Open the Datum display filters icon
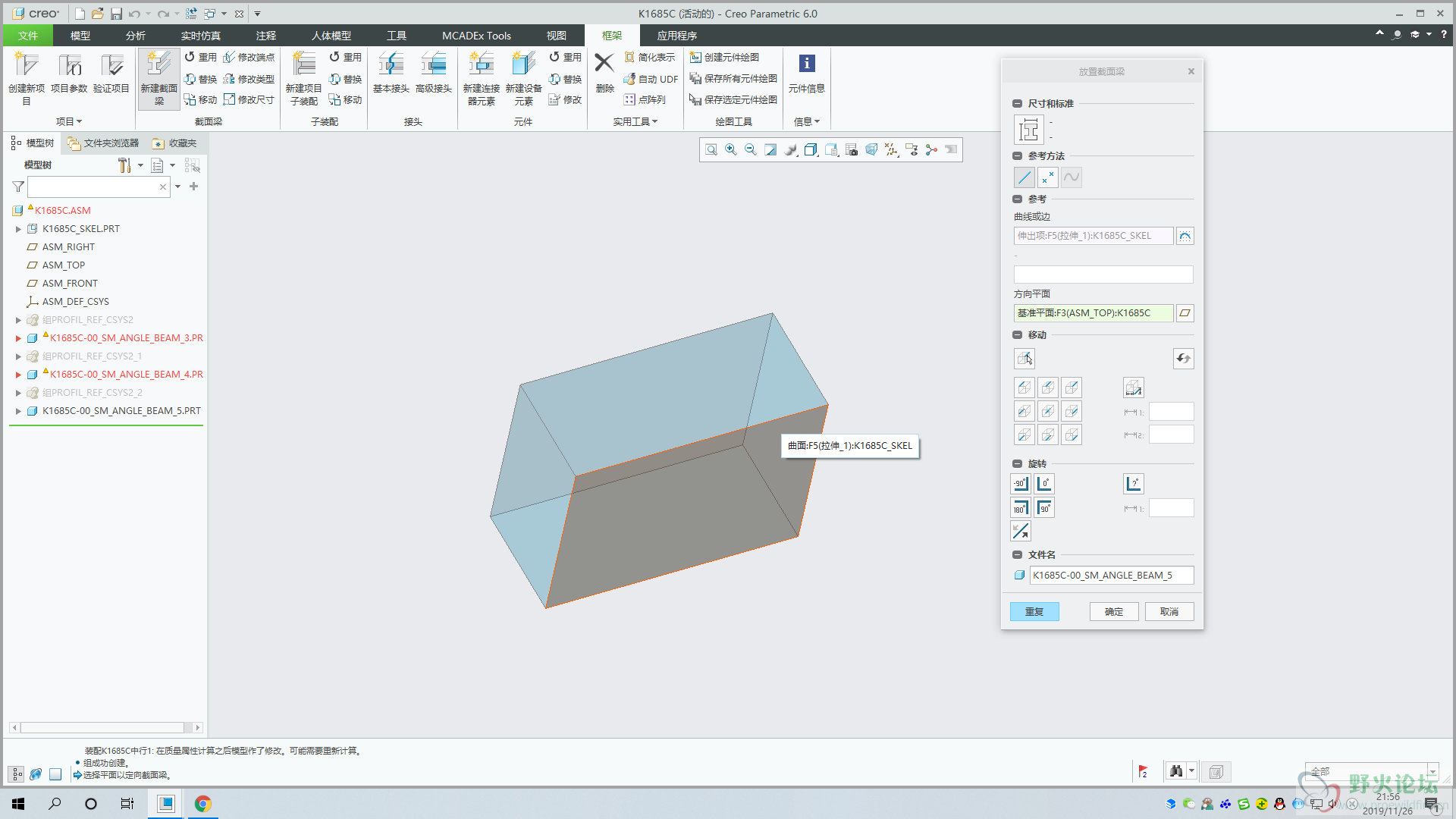The image size is (1456, 819). pyautogui.click(x=892, y=150)
